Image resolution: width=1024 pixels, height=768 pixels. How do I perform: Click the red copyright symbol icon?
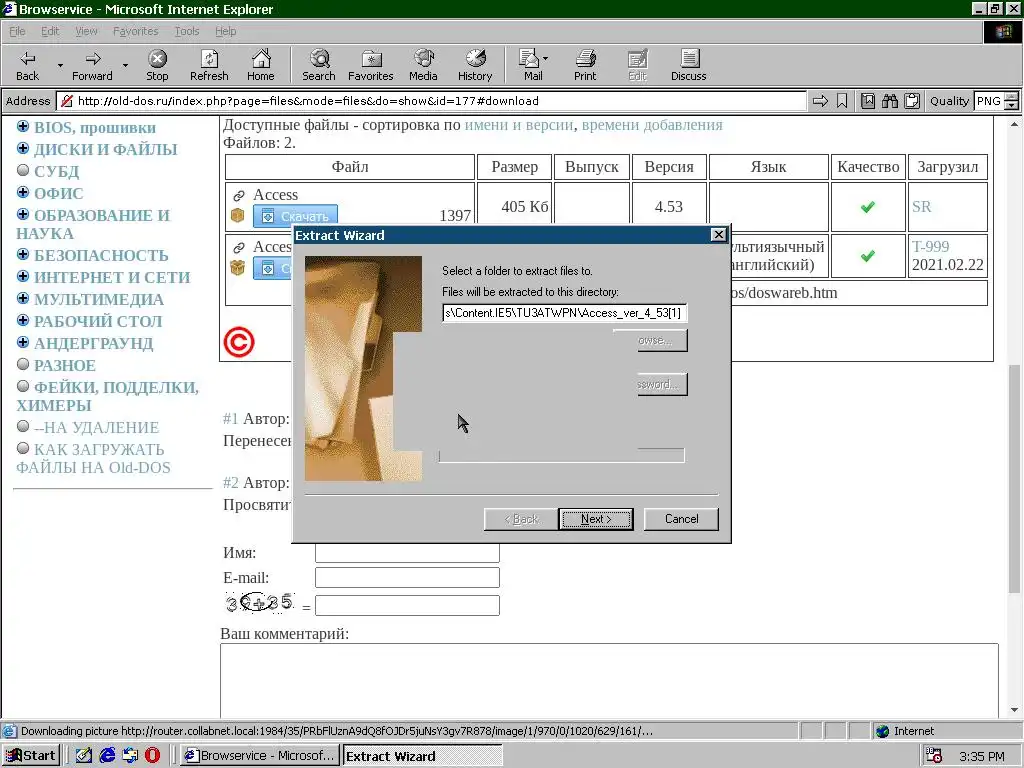click(x=239, y=342)
